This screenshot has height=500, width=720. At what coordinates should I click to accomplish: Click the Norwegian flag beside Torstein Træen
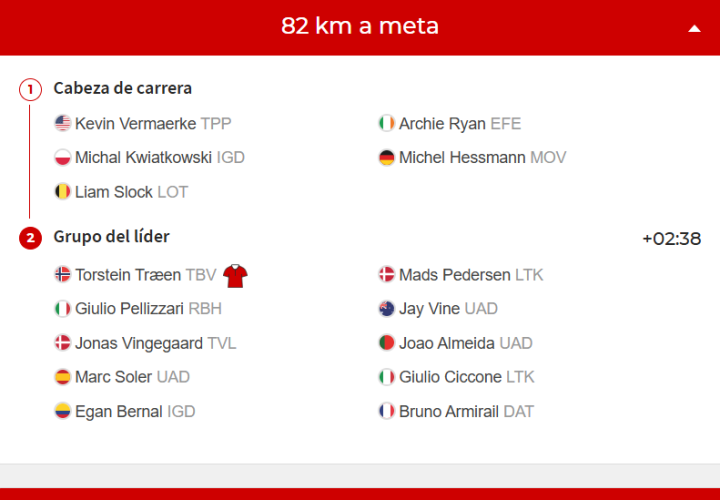tap(63, 275)
